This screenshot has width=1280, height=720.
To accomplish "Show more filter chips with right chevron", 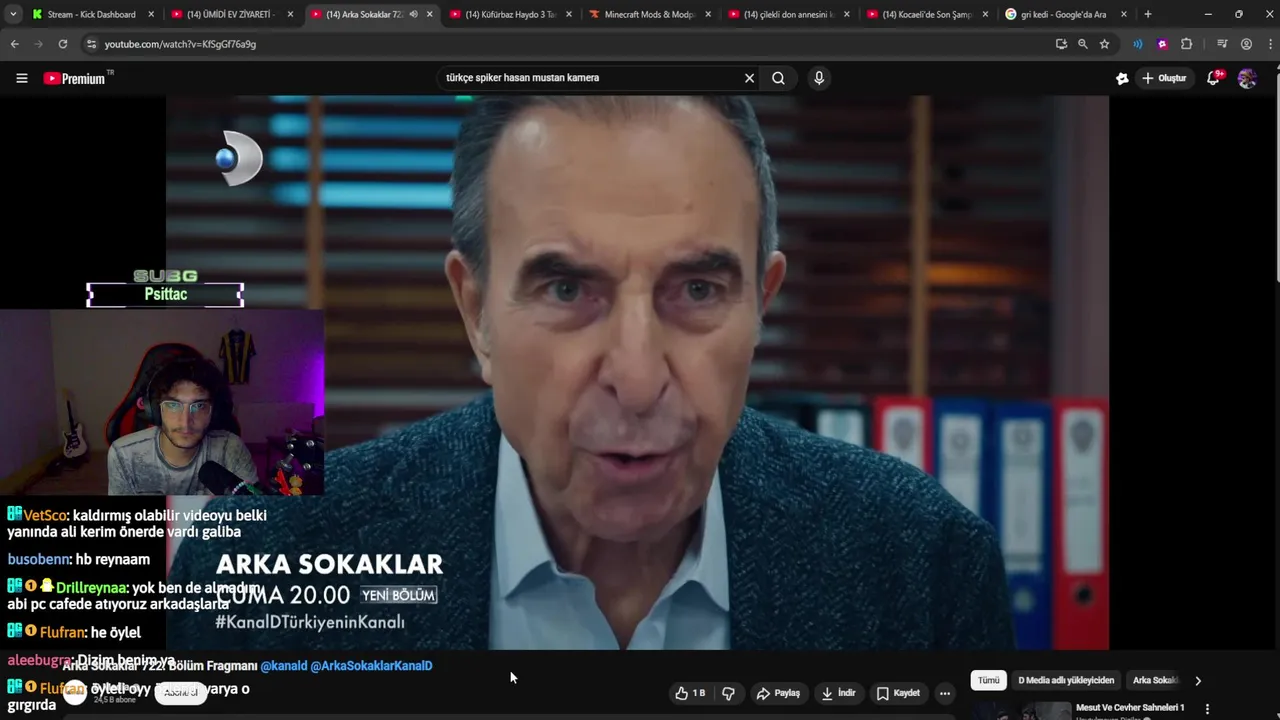I will tap(1197, 681).
